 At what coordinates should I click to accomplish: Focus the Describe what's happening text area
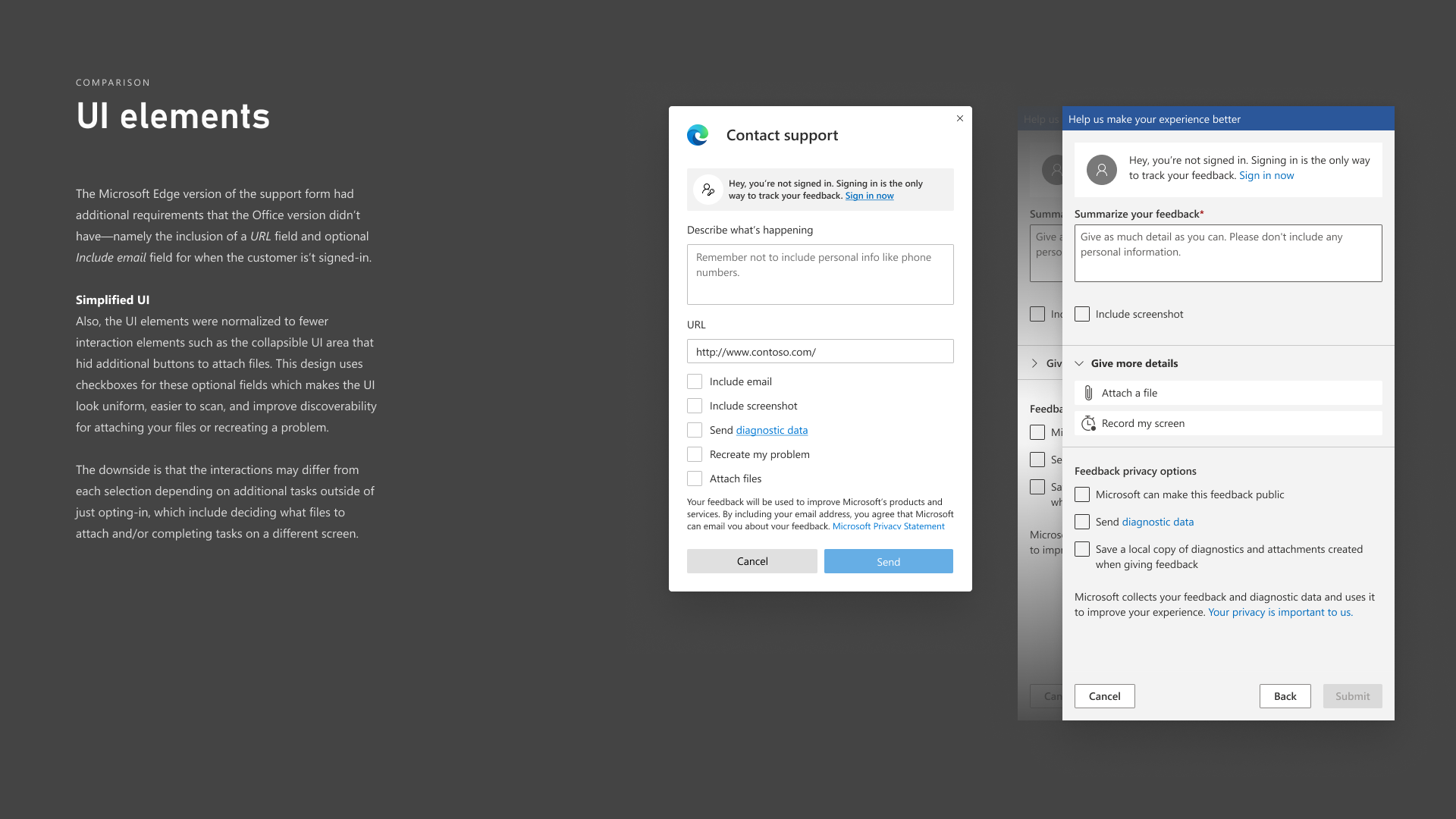(x=820, y=275)
